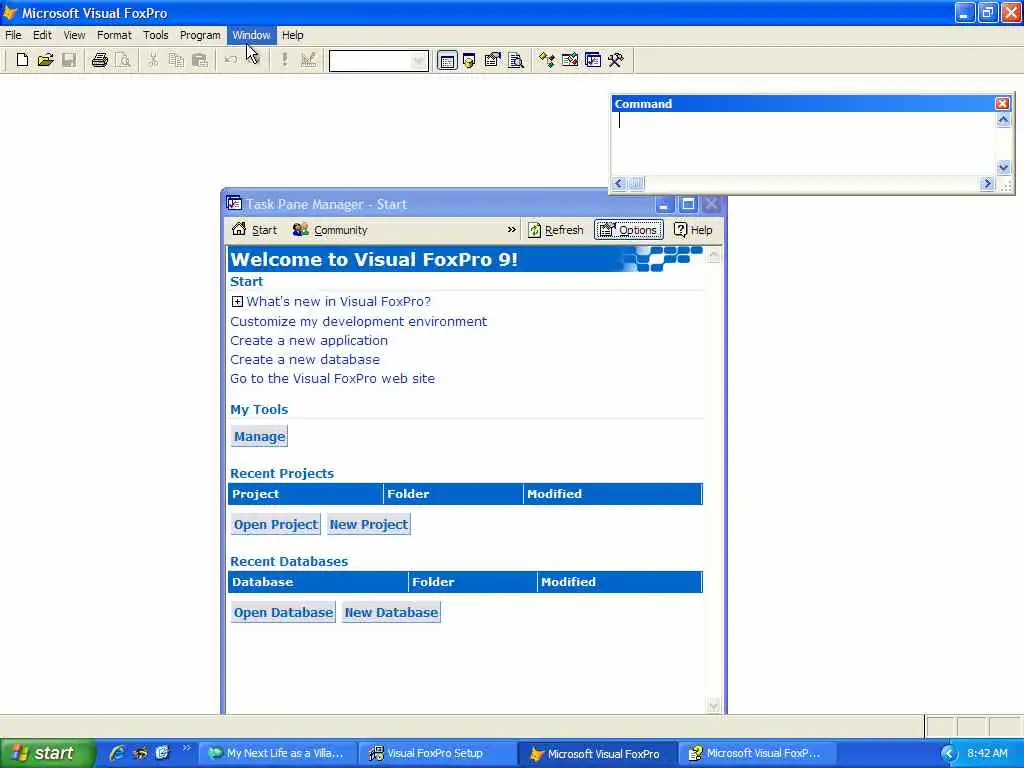
Task: Click the Database column header
Action: [x=318, y=582]
